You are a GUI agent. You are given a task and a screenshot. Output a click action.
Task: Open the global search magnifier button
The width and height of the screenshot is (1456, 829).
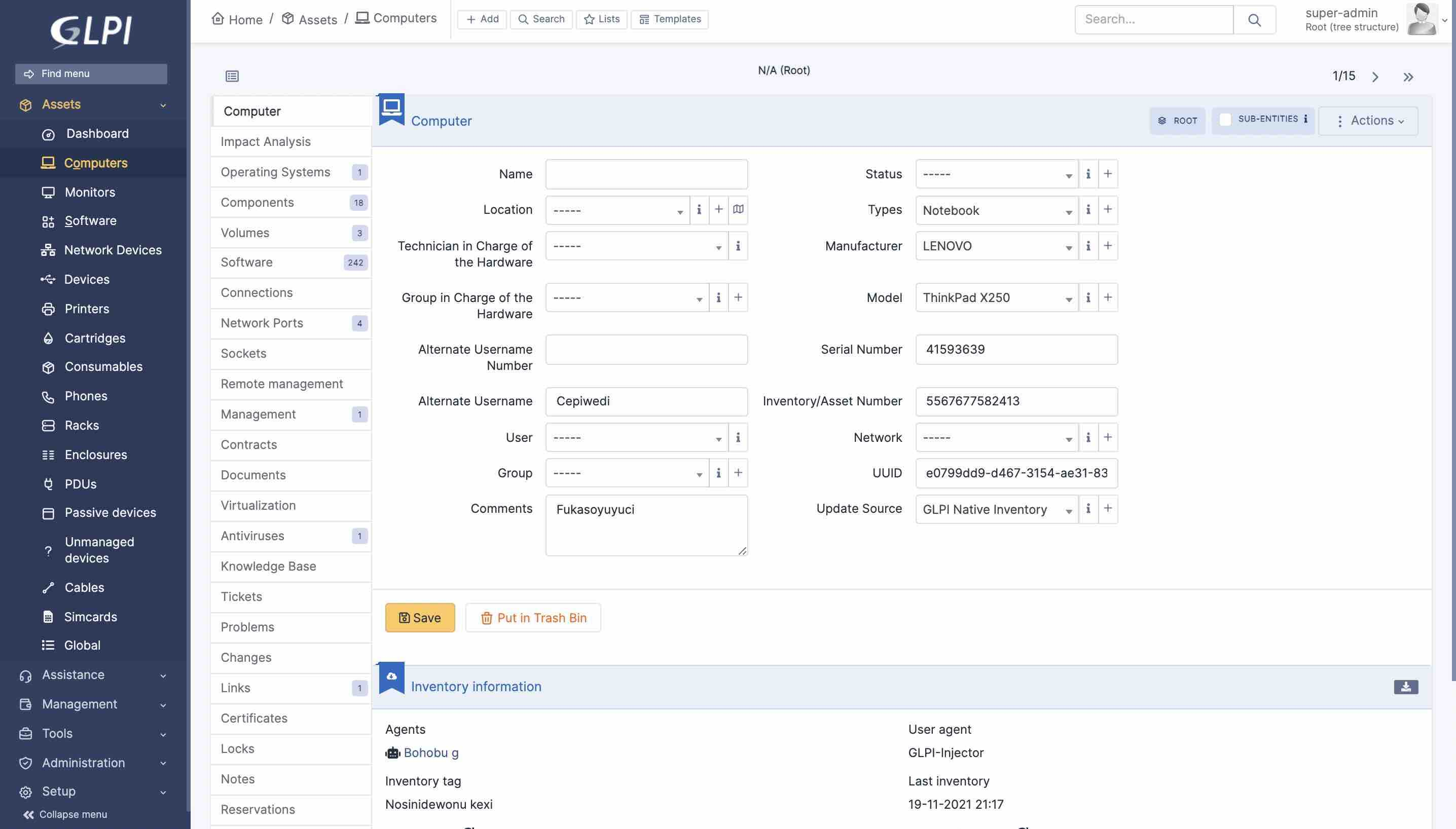pyautogui.click(x=1254, y=20)
